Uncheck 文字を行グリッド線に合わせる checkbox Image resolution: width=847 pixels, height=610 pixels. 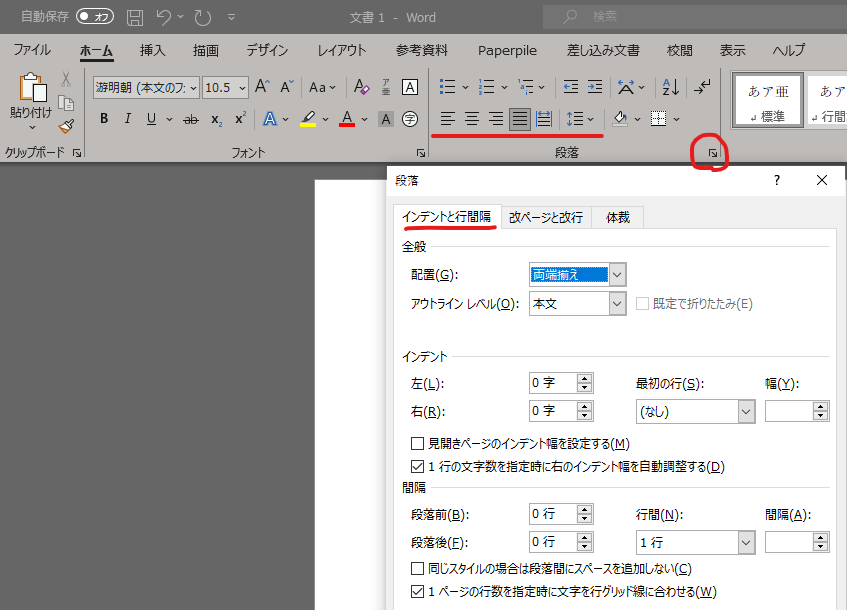click(417, 592)
